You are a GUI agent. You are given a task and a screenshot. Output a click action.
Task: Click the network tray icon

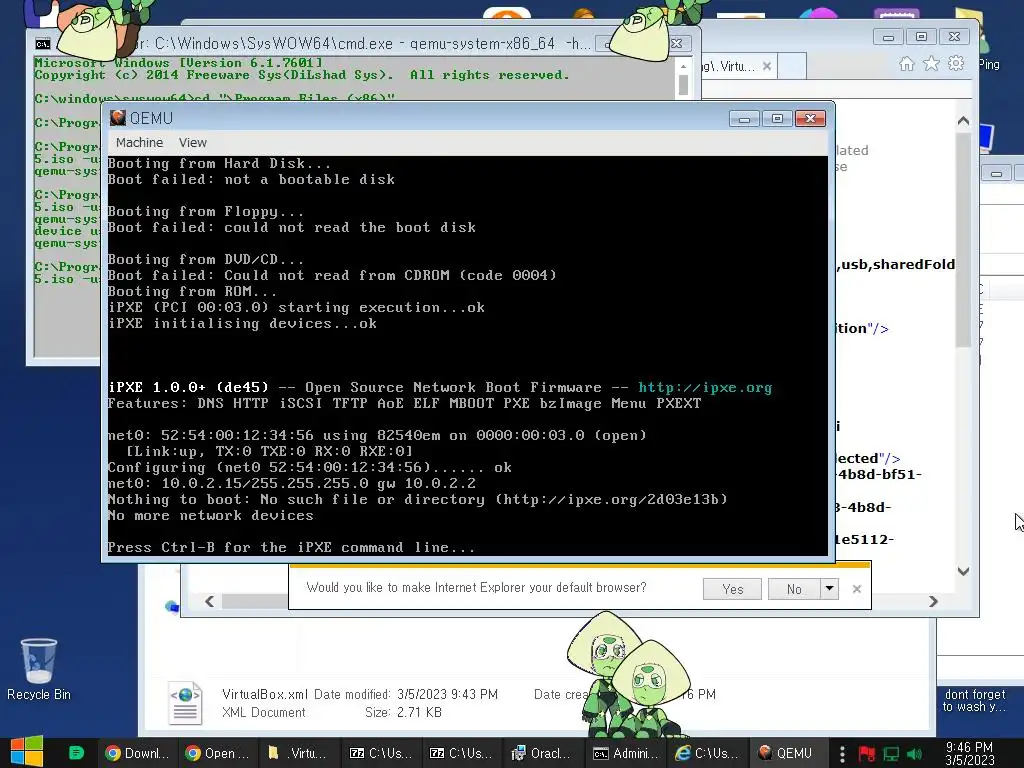tap(891, 754)
